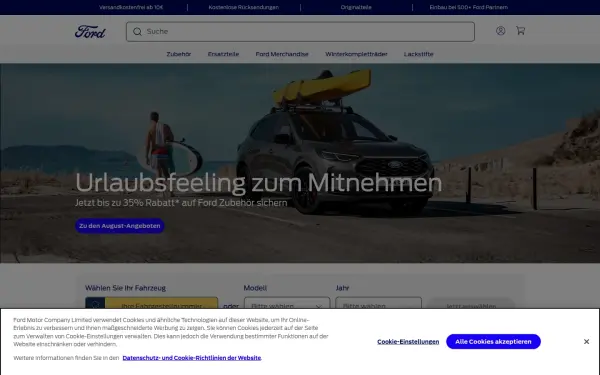
Task: Open the Ersatzteile menu
Action: point(223,54)
